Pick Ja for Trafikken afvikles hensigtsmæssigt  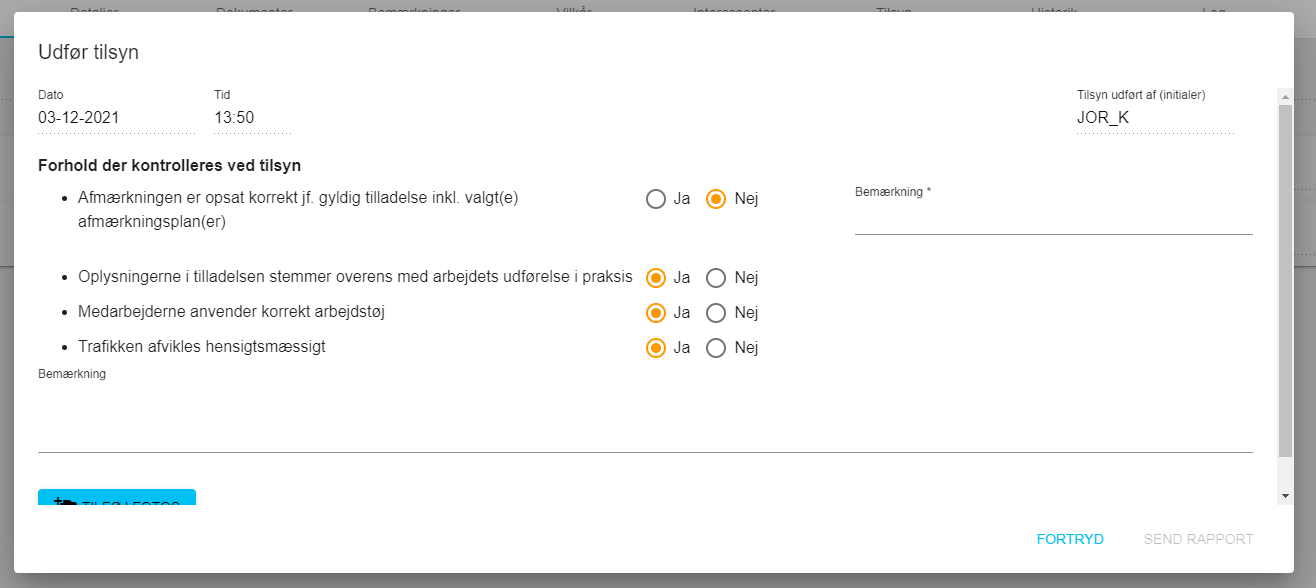click(x=656, y=348)
